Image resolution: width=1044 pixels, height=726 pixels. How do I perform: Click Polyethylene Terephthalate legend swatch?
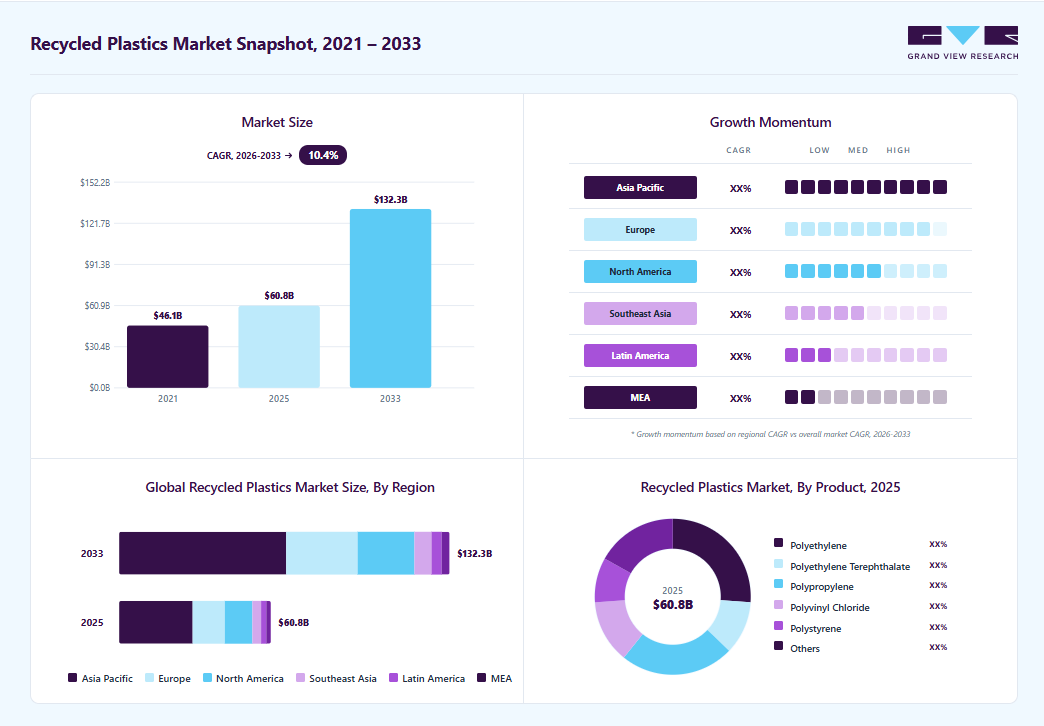778,563
